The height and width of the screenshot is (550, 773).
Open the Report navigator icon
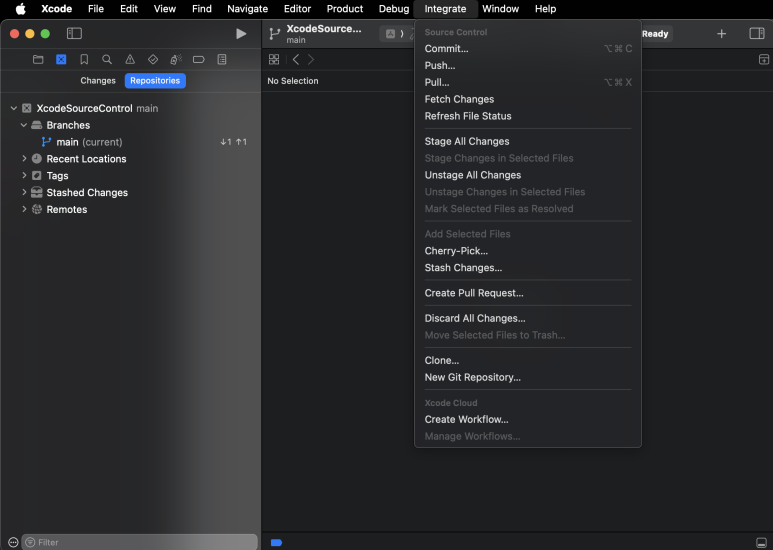pyautogui.click(x=222, y=60)
